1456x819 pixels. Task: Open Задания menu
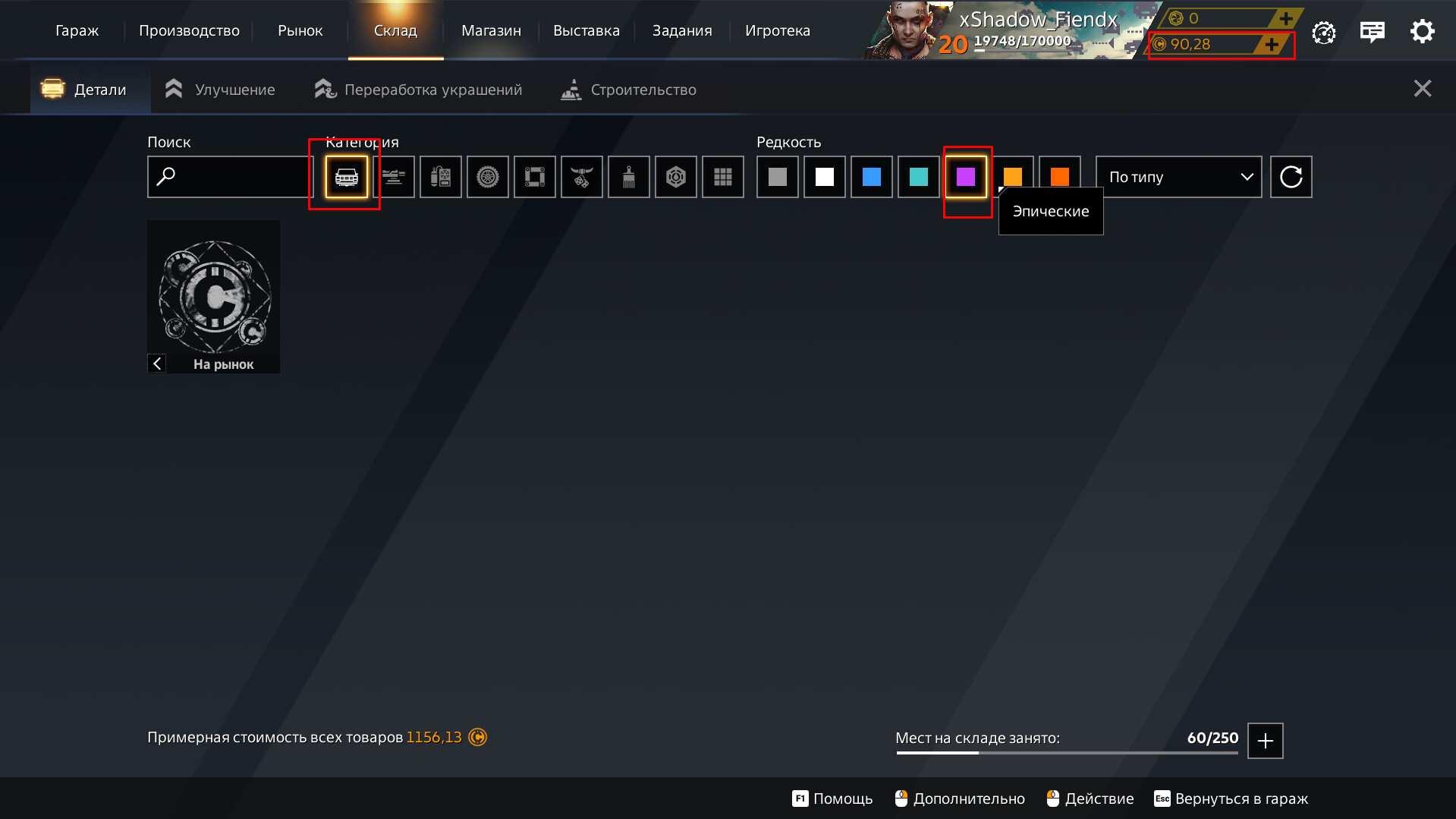(x=682, y=31)
